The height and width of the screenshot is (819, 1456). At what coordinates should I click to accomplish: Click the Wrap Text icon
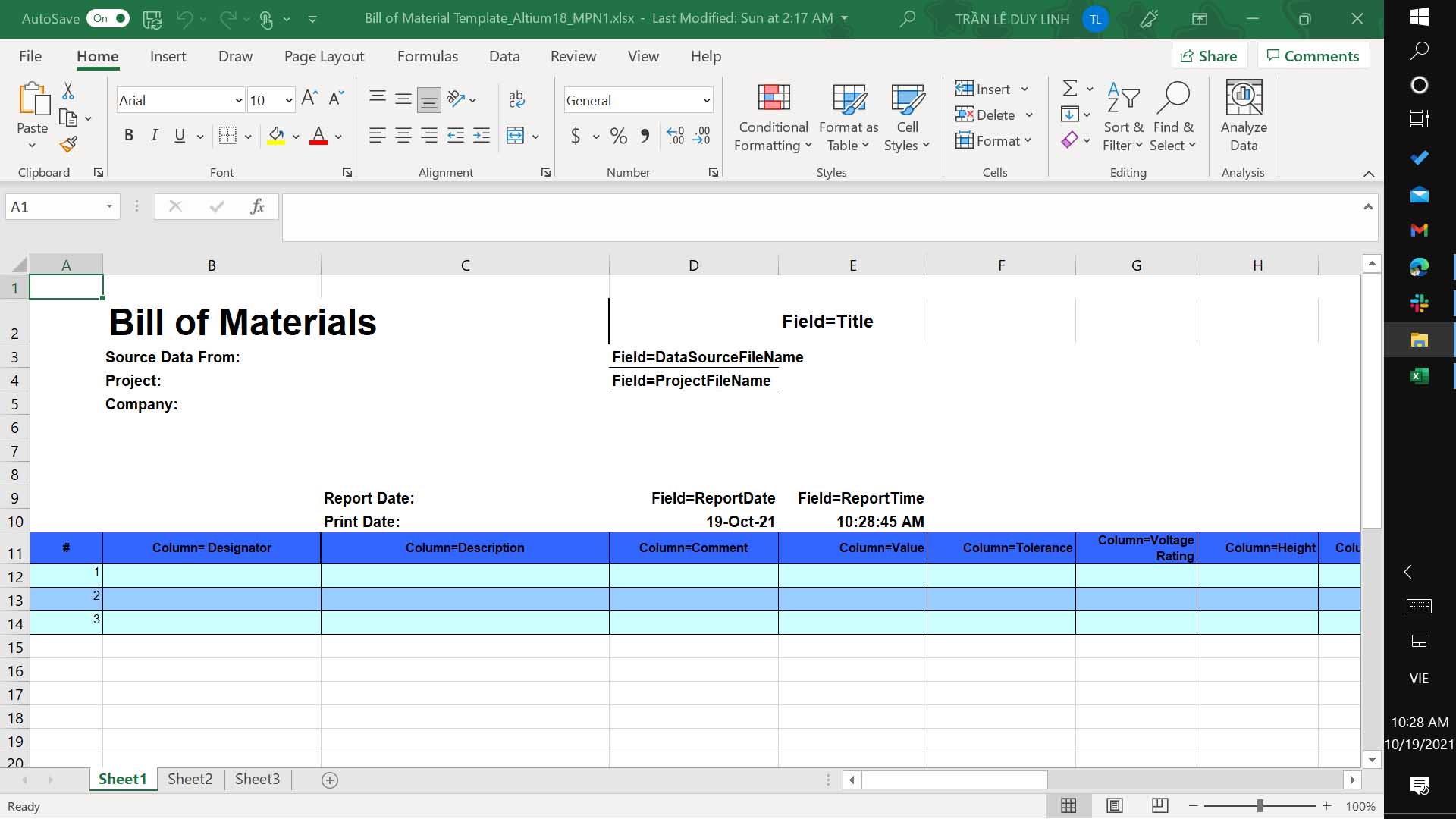click(x=516, y=99)
